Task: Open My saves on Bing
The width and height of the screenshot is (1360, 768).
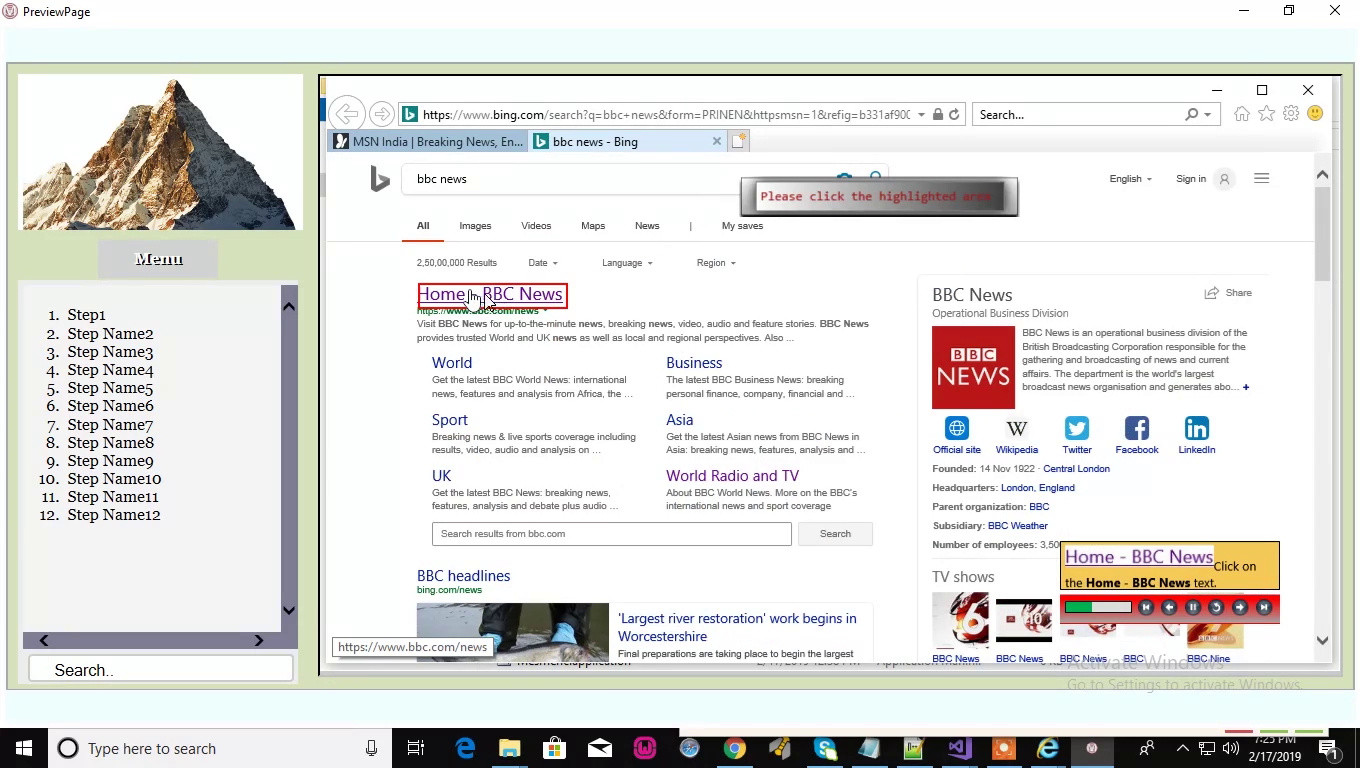Action: [x=742, y=226]
